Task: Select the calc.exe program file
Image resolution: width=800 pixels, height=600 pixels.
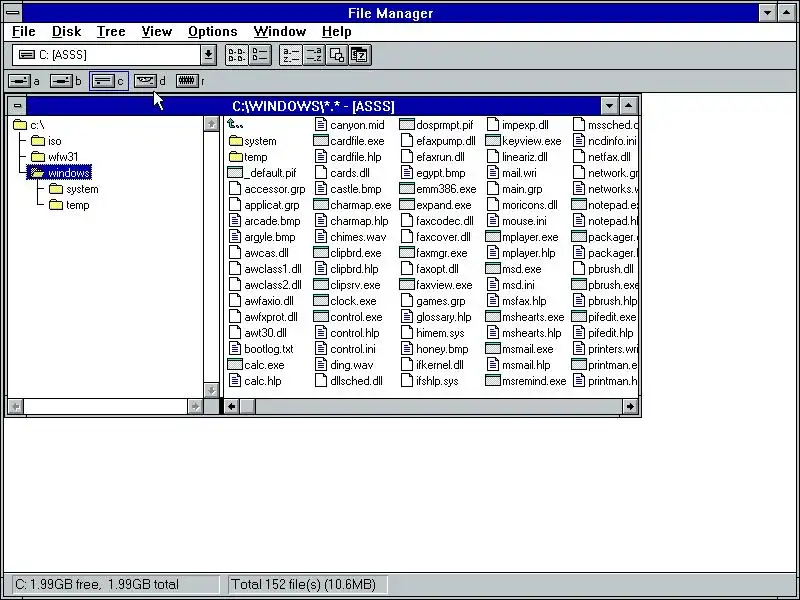Action: click(x=256, y=365)
